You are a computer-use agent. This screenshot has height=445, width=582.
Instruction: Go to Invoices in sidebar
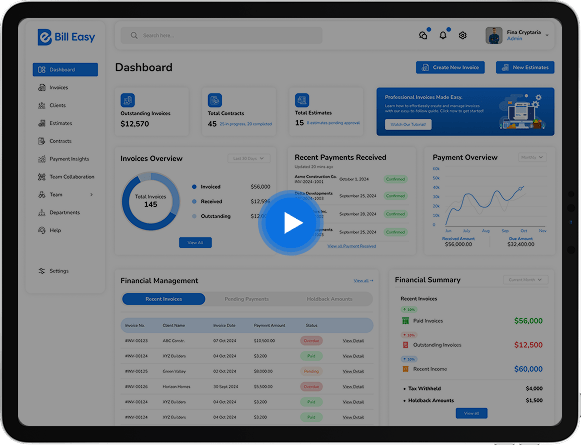(x=59, y=88)
